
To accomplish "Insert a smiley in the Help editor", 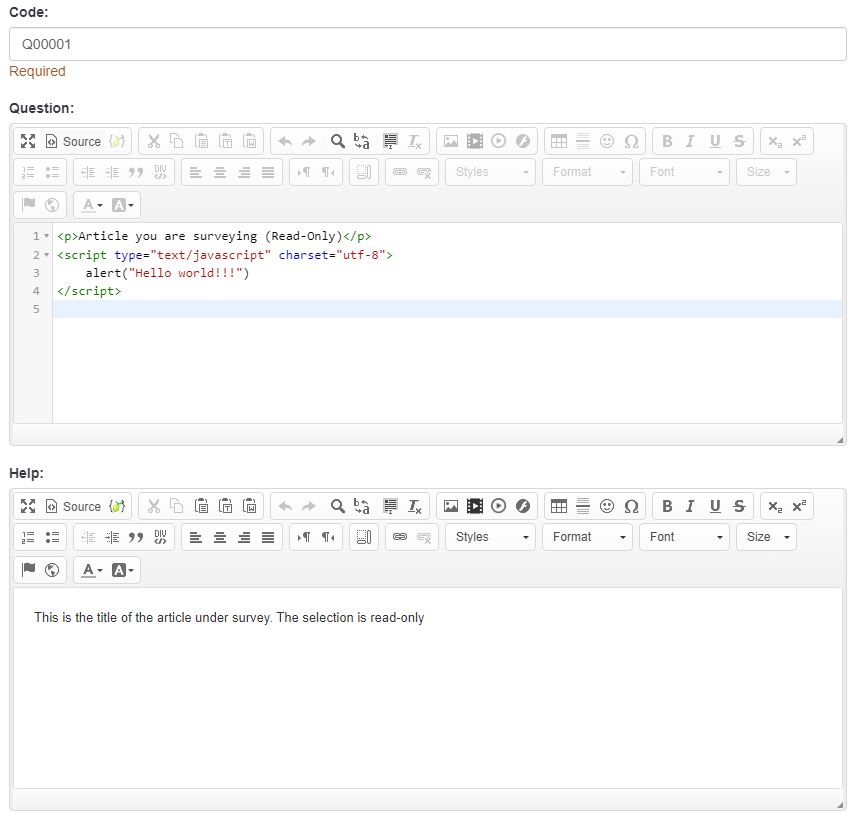I will (x=607, y=506).
